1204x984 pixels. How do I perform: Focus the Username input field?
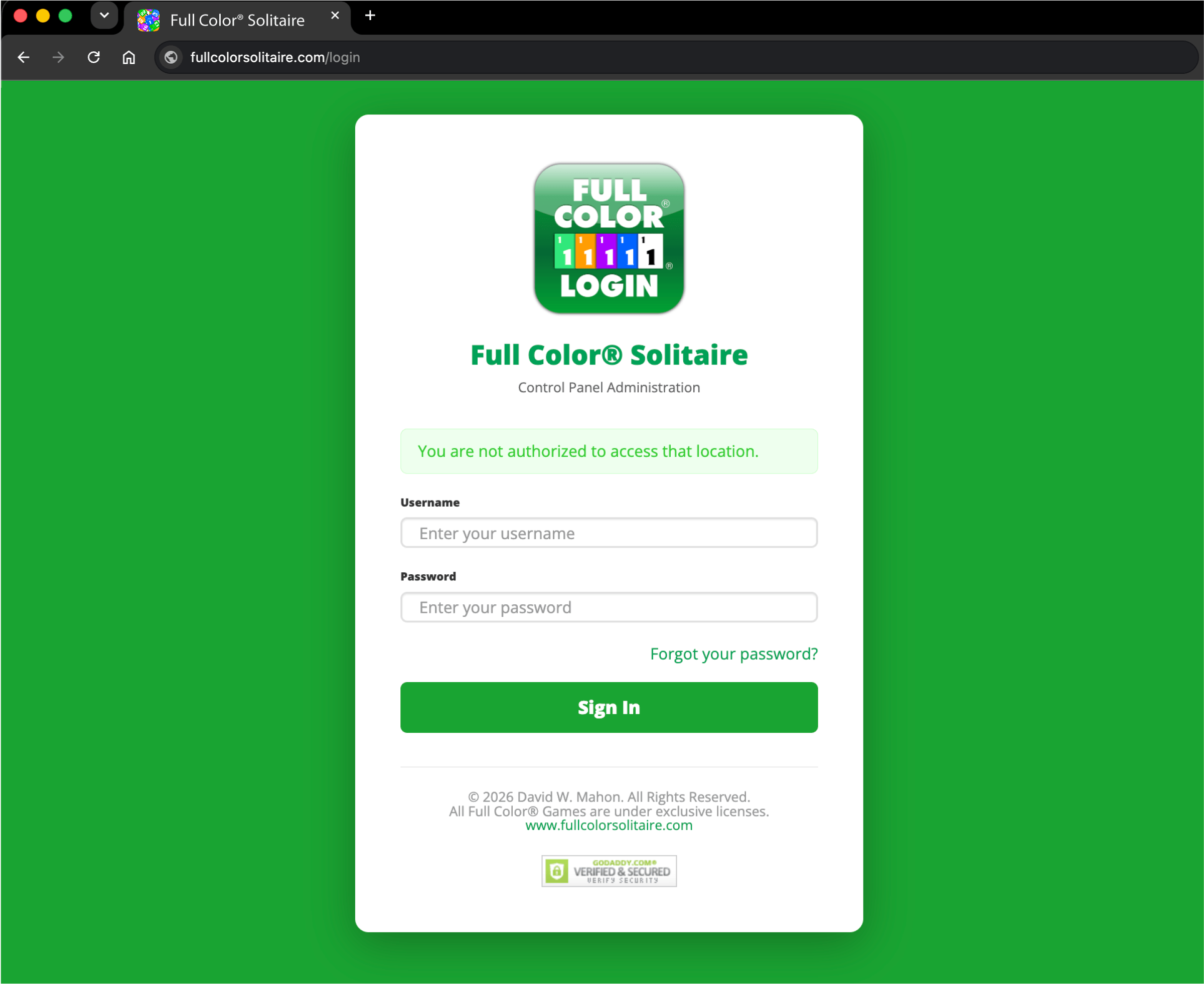point(609,533)
